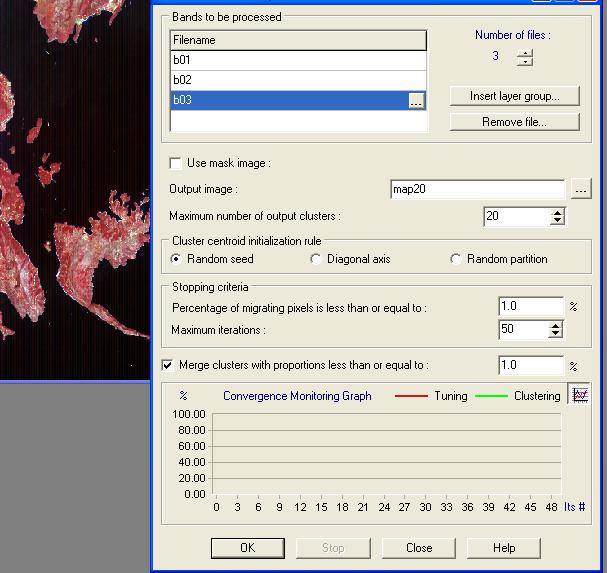Open the graph options icon beside Clustering legend
Image resolution: width=607 pixels, height=573 pixels.
[580, 395]
